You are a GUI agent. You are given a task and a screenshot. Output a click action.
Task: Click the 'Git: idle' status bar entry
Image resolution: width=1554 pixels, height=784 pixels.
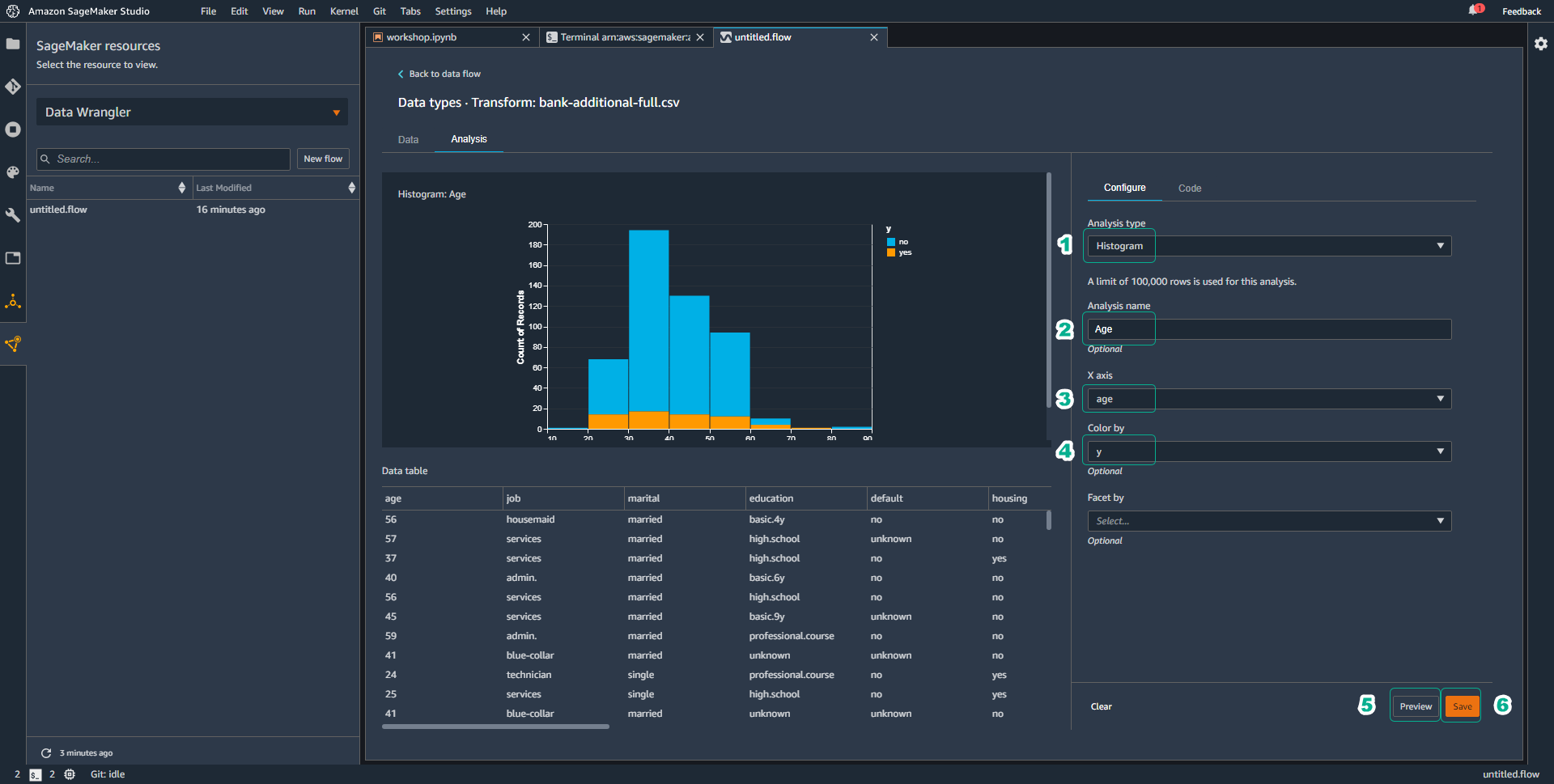pyautogui.click(x=108, y=774)
